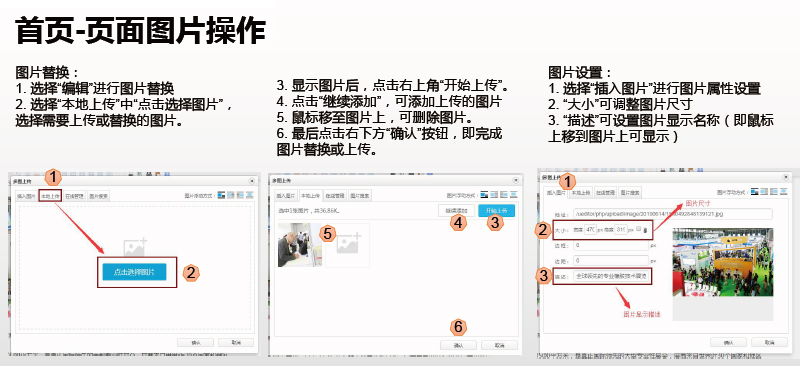Click the 边距 margin field

610,260
